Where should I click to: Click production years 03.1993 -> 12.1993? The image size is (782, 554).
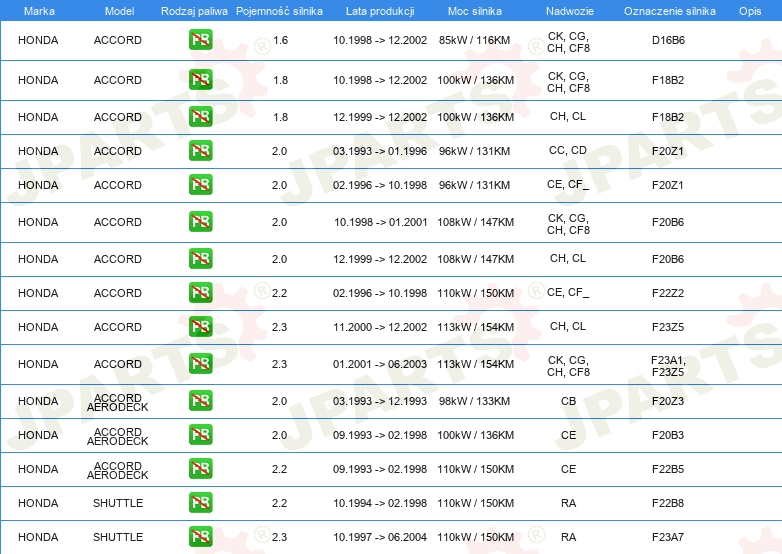click(380, 401)
